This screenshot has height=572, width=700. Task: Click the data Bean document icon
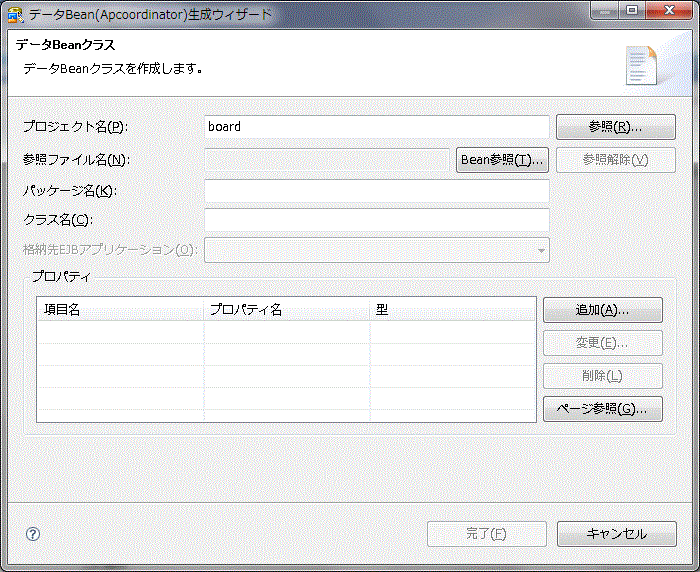tap(641, 65)
